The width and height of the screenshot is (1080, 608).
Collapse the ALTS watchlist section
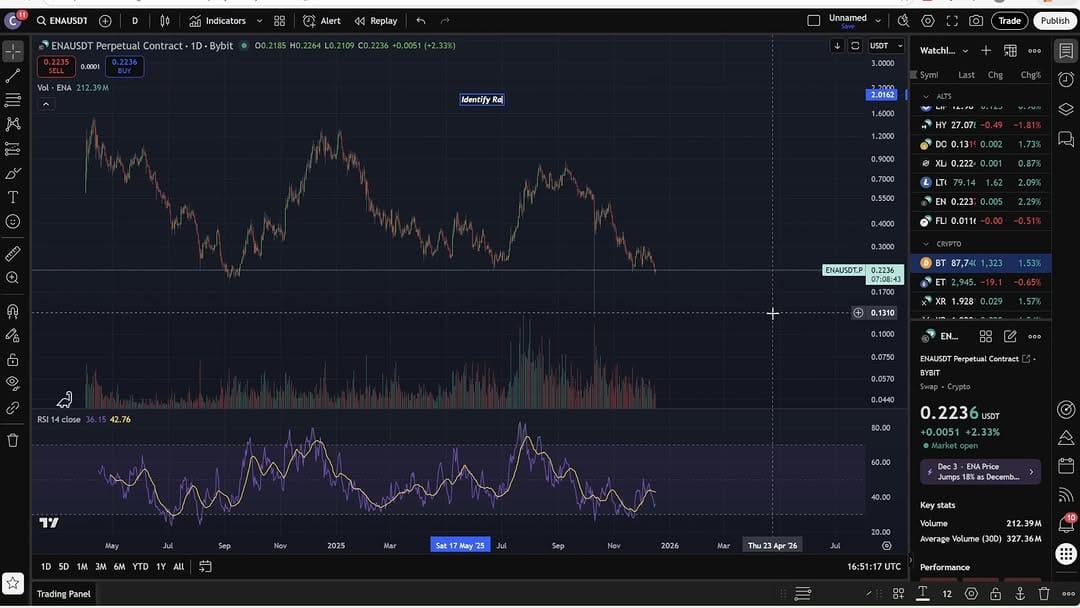[x=926, y=96]
